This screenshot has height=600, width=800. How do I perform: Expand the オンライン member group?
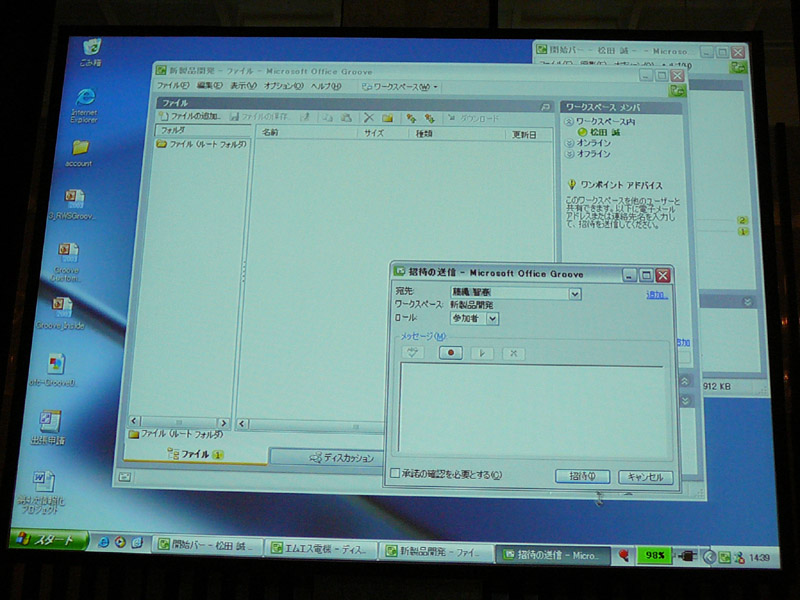click(x=569, y=143)
